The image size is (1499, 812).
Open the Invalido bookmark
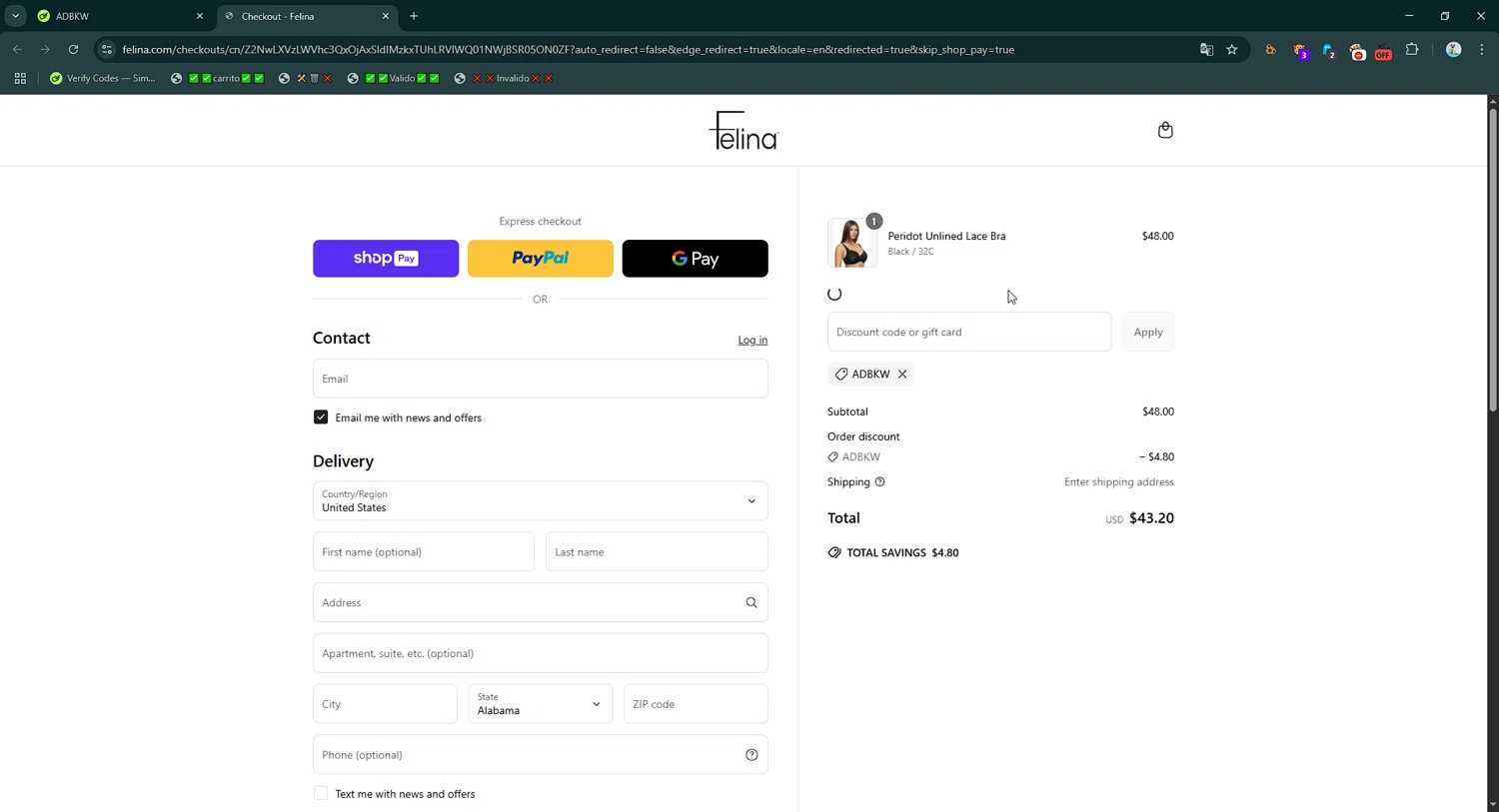point(504,78)
